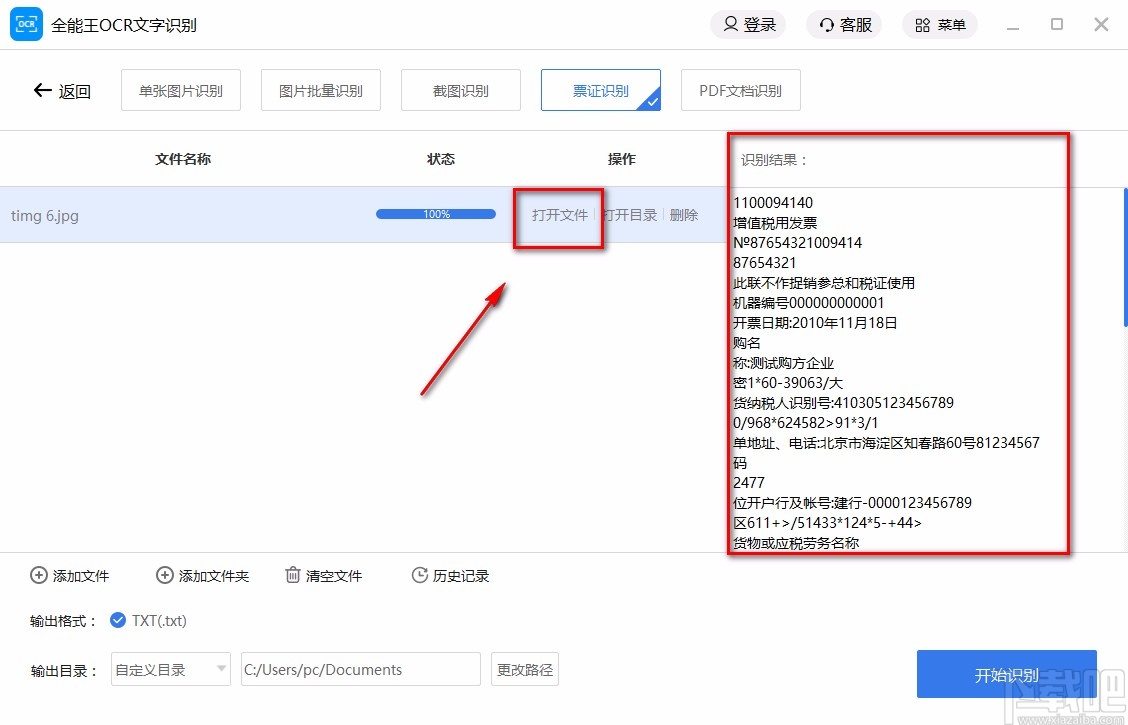Click the 添加文件夹 add folder icon

point(164,575)
